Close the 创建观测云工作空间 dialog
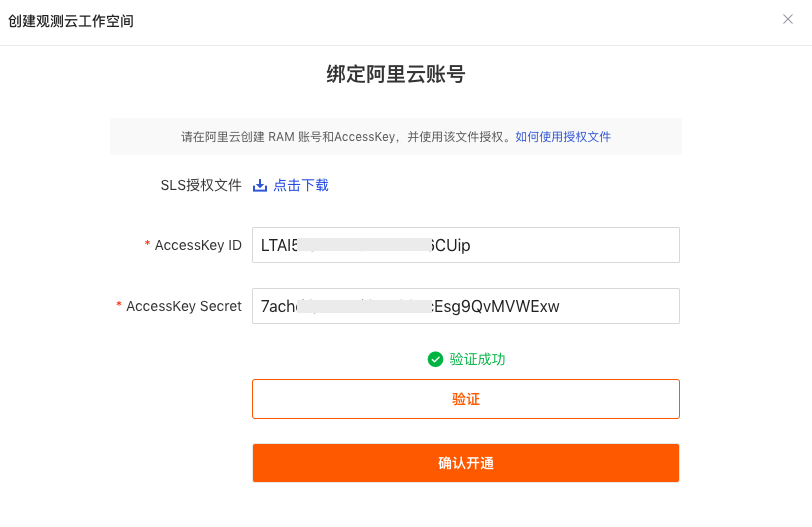The width and height of the screenshot is (812, 527). [788, 19]
